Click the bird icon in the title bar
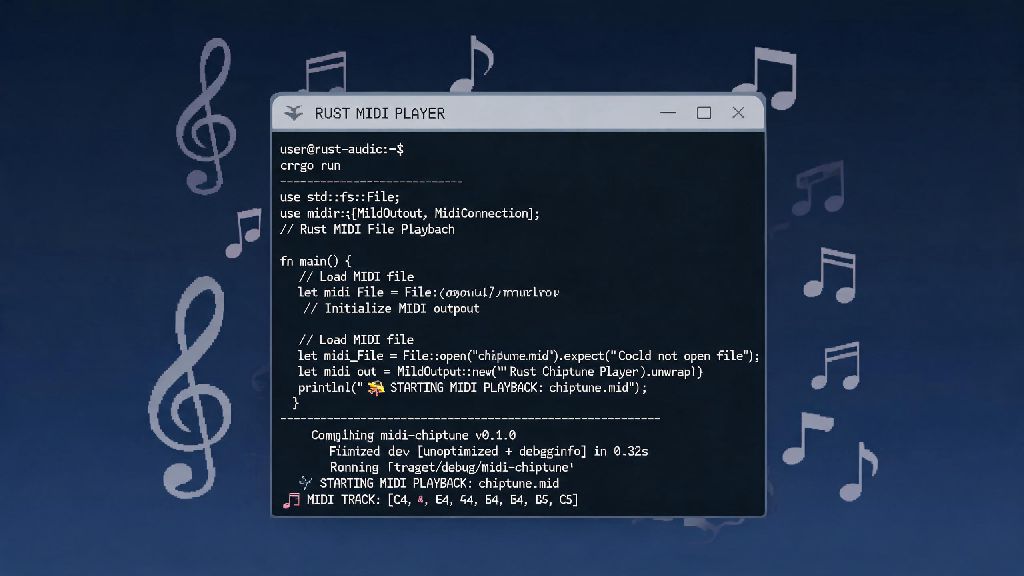The image size is (1024, 576). 293,113
